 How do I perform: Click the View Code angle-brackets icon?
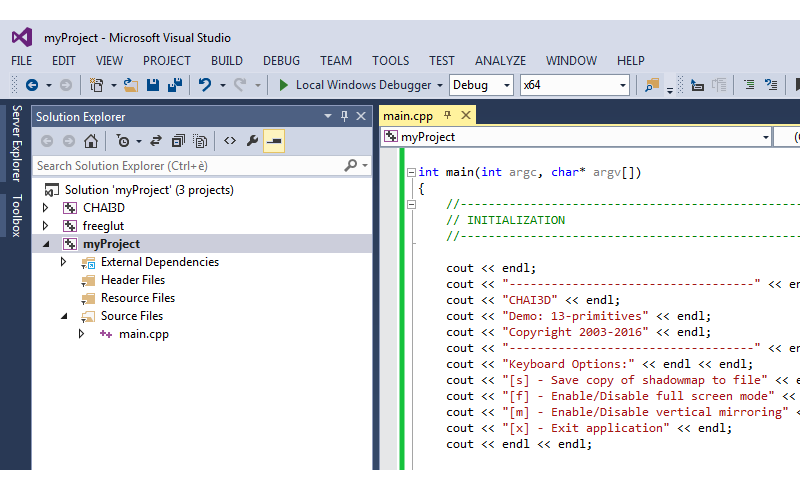tap(230, 141)
